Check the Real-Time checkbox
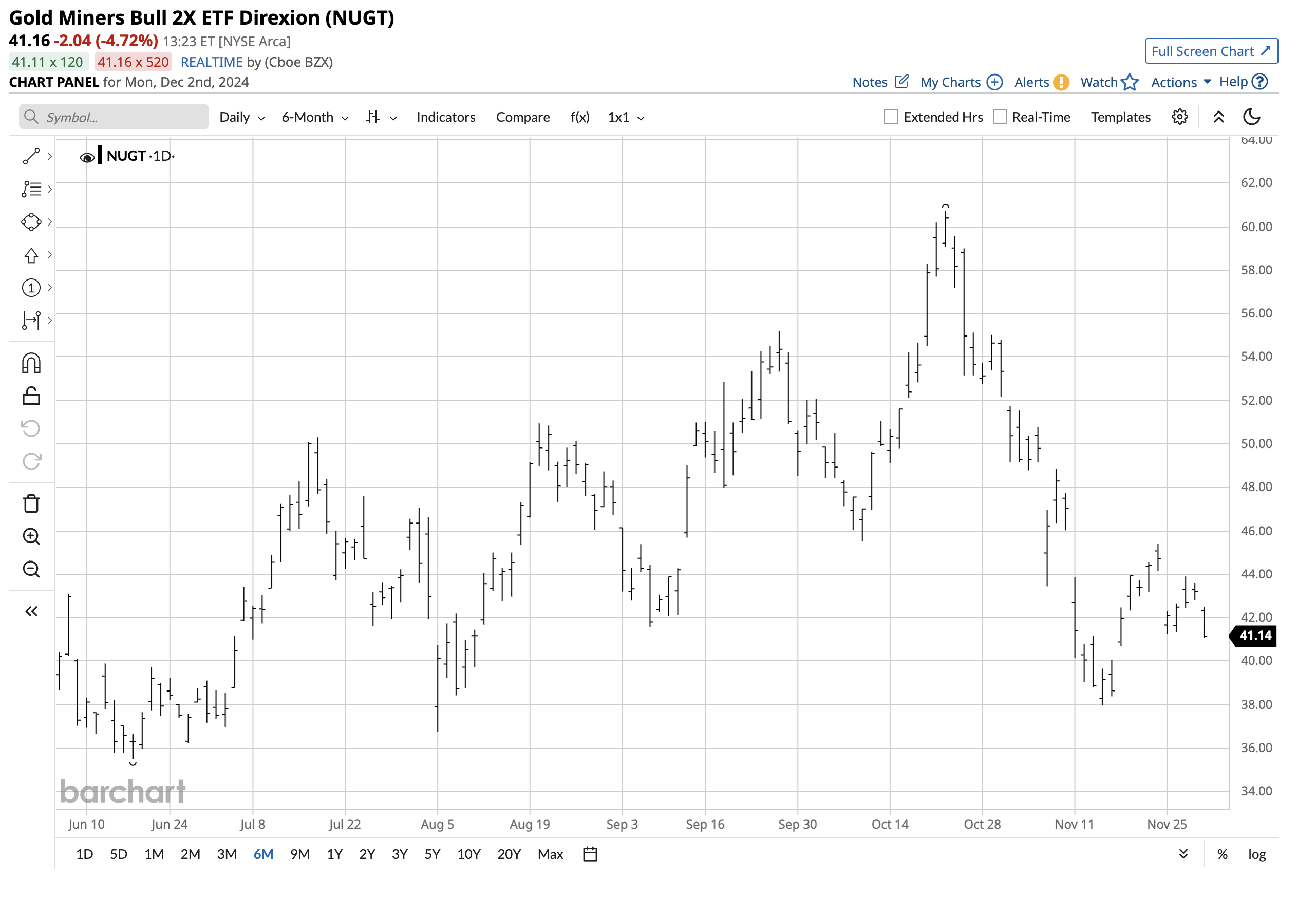The width and height of the screenshot is (1316, 897). pyautogui.click(x=1000, y=117)
